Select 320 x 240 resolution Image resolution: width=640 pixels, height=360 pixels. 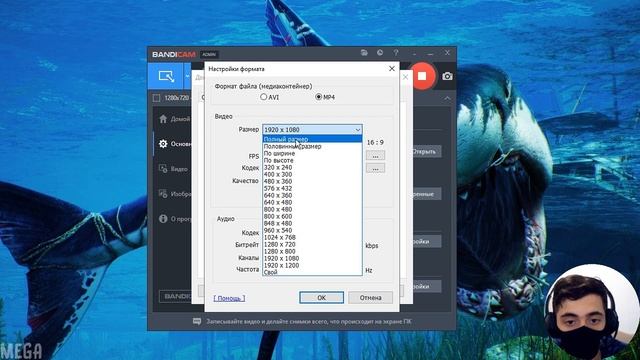[312, 167]
